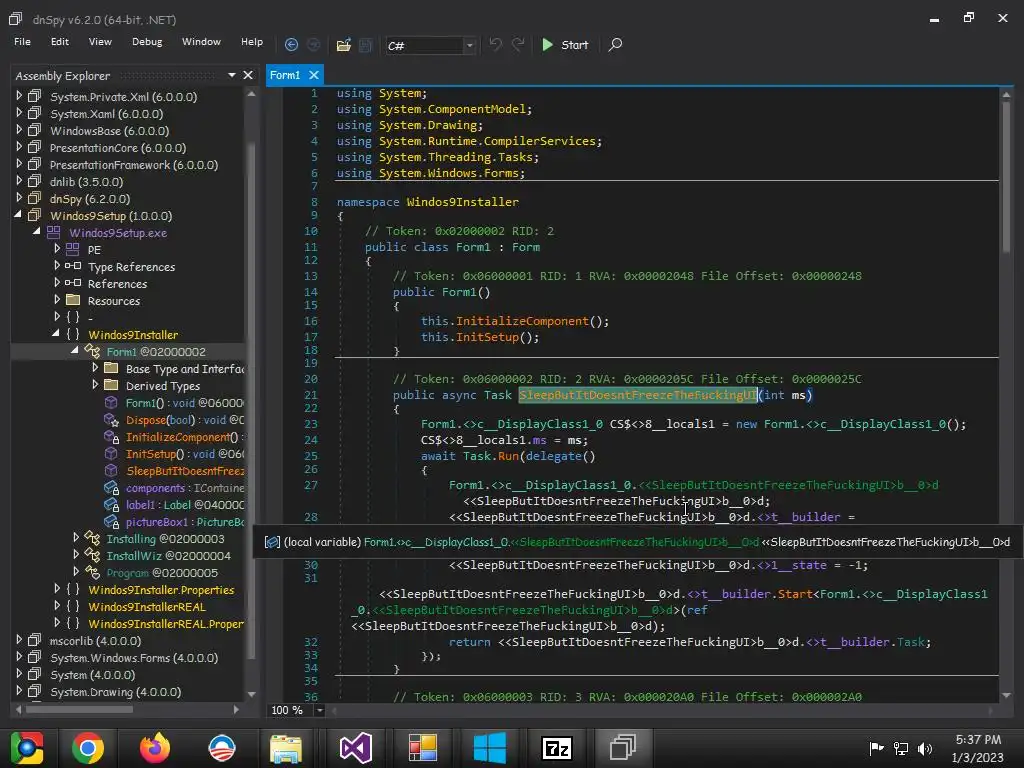The height and width of the screenshot is (768, 1024).
Task: Select the Program @02000005 class item
Action: pyautogui.click(x=162, y=573)
